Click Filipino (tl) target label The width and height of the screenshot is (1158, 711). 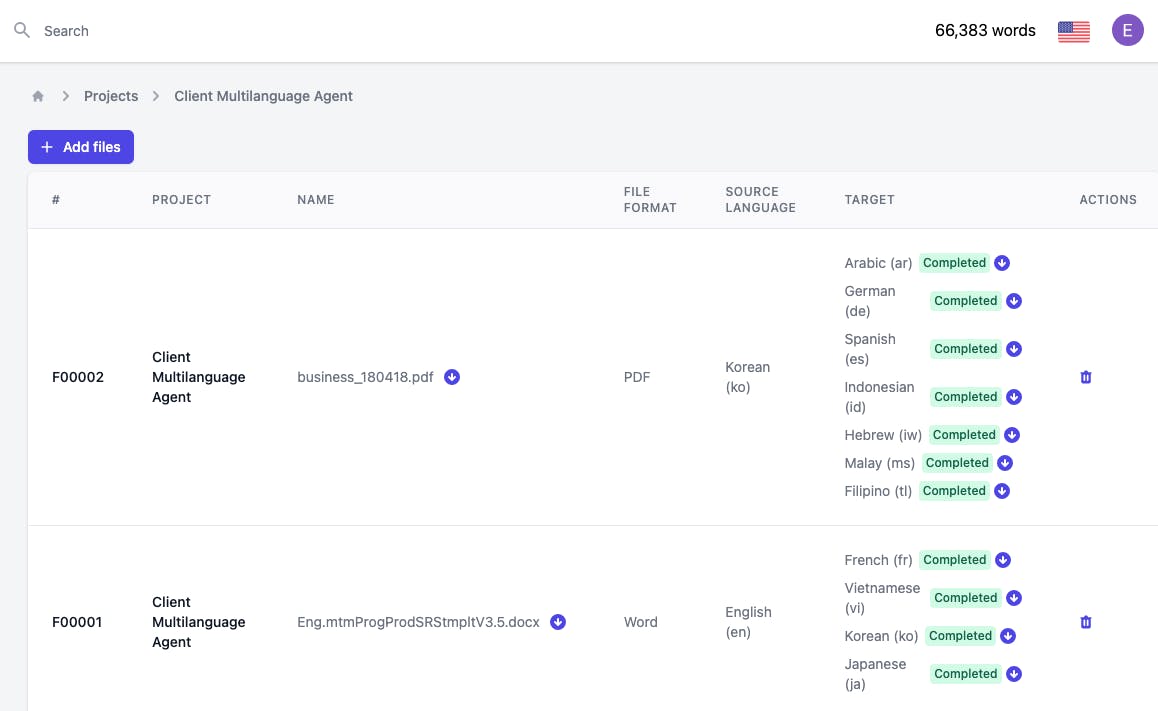point(878,491)
